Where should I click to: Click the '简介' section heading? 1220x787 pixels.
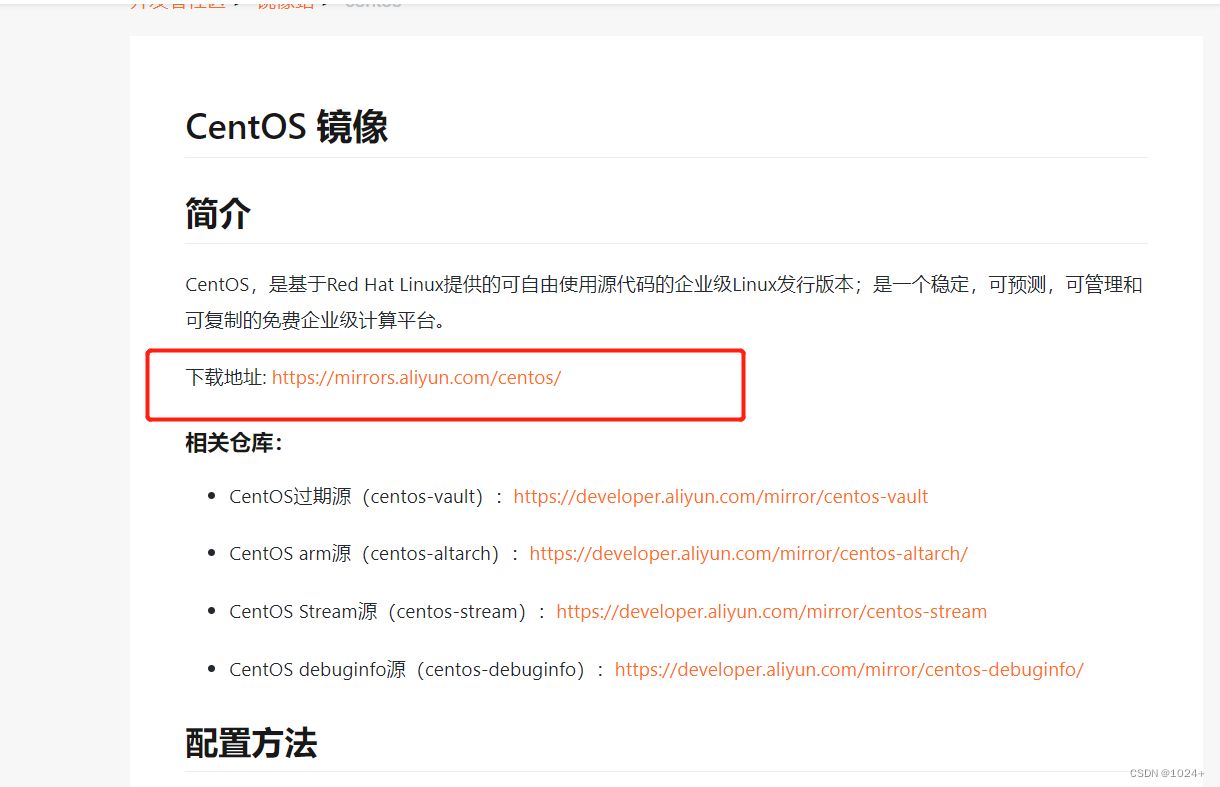click(218, 213)
